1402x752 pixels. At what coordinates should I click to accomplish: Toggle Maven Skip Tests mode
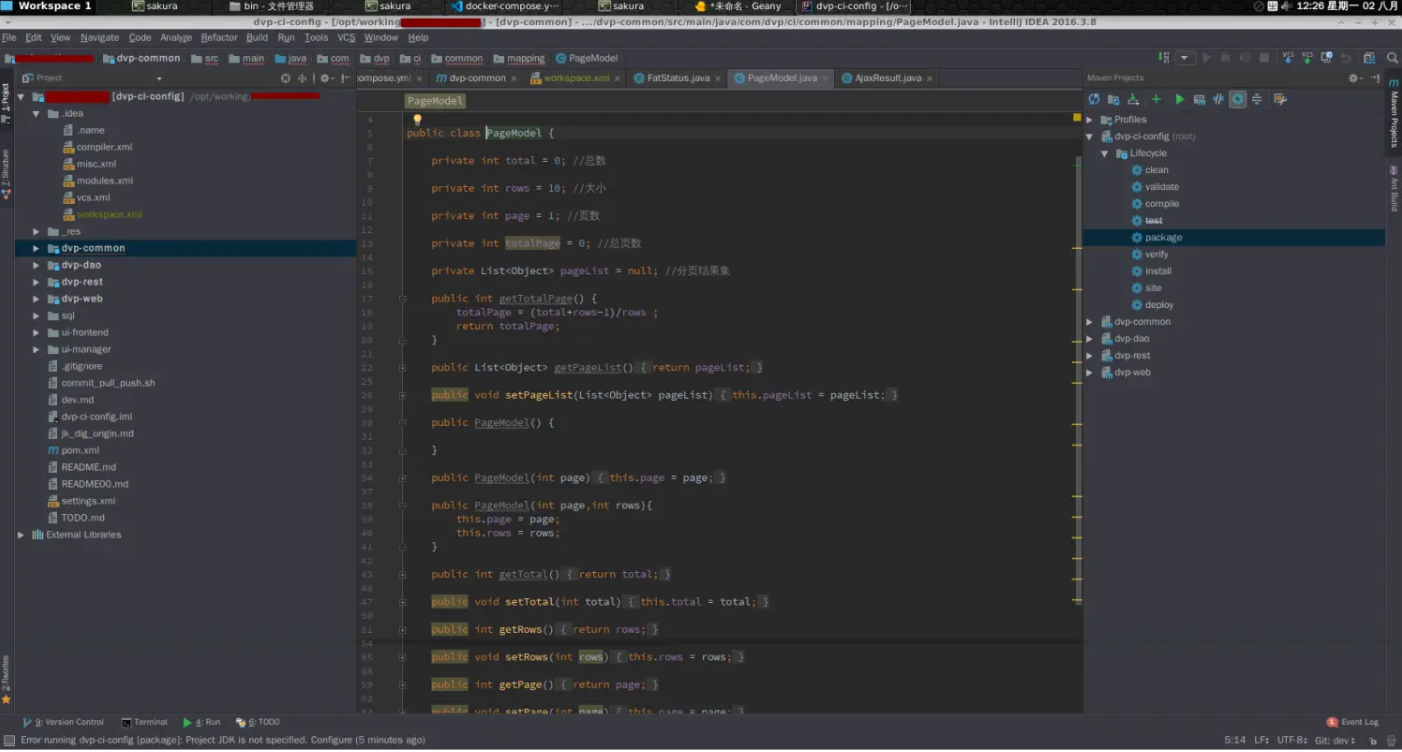[1237, 99]
